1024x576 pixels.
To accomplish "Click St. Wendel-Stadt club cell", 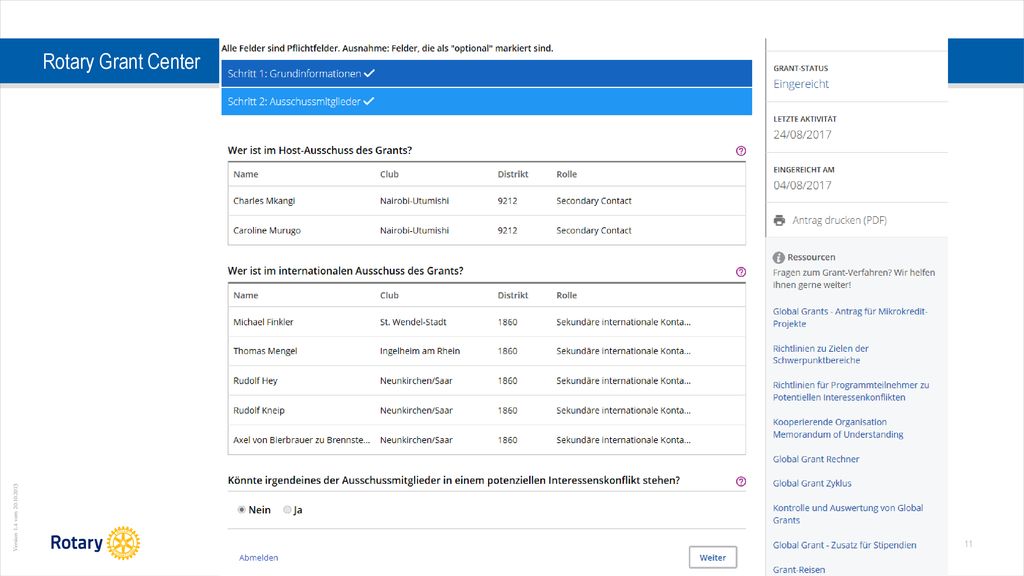I will coord(413,322).
